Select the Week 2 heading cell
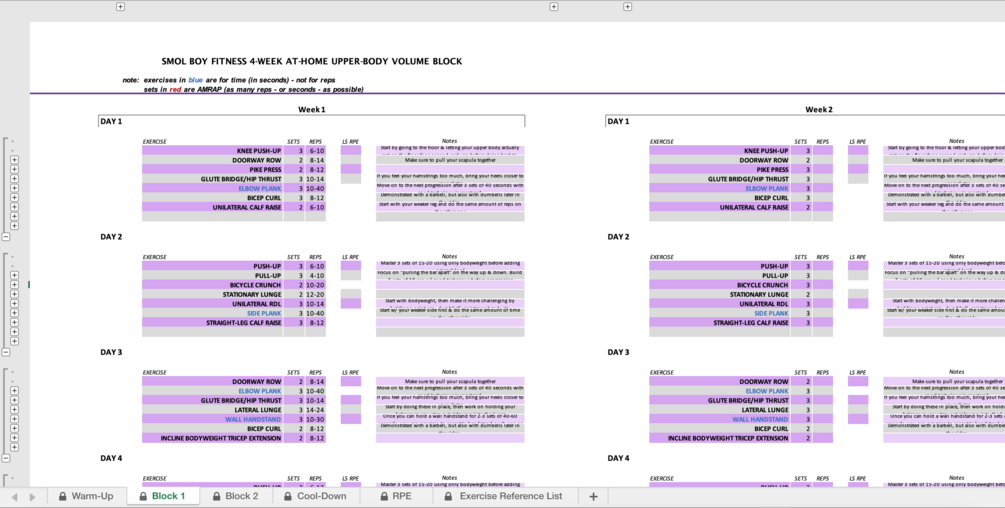This screenshot has height=508, width=1005. [818, 110]
